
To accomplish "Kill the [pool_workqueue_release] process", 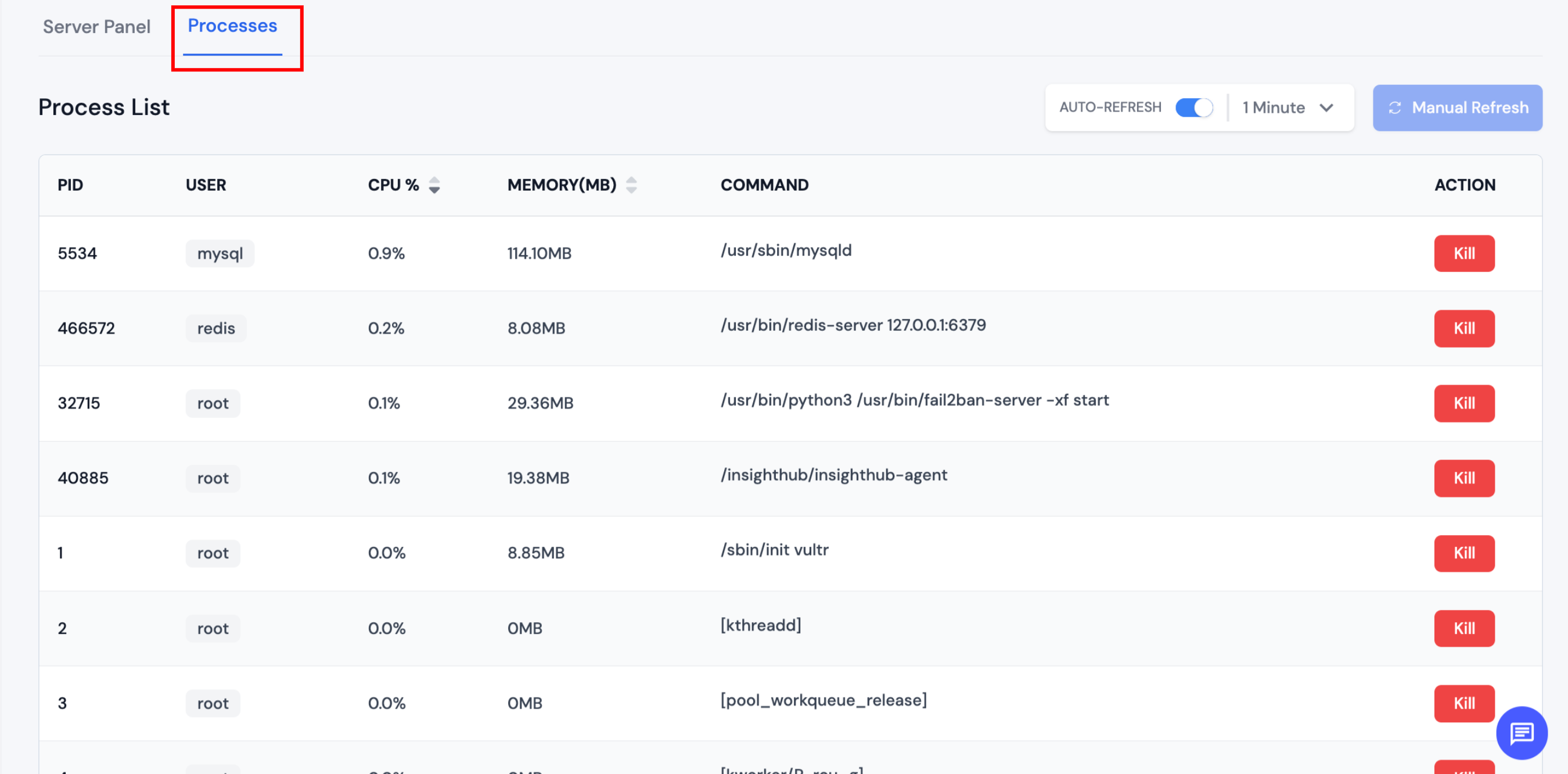I will point(1464,703).
